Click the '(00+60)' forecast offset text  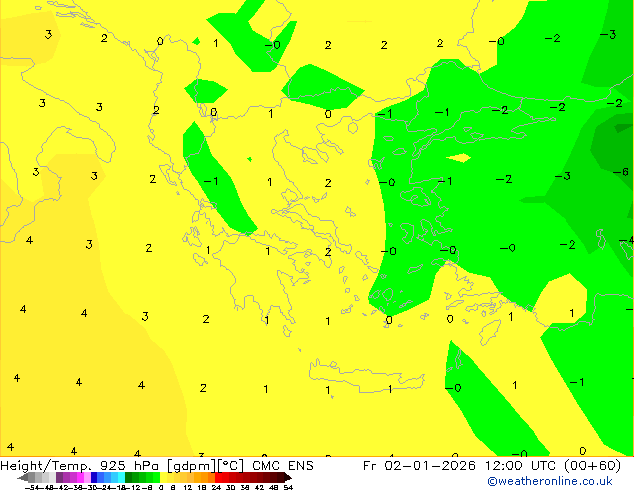[x=592, y=466]
